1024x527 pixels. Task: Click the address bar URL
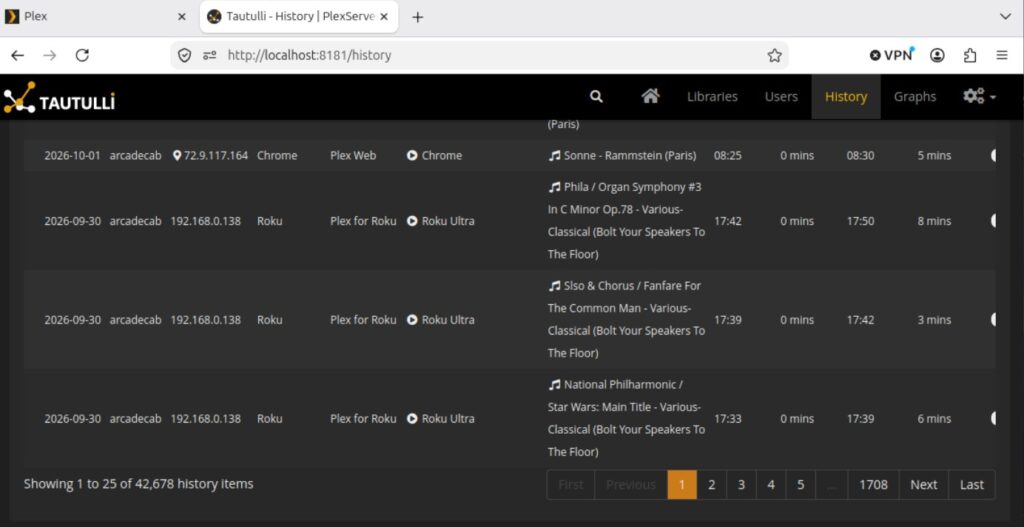click(309, 56)
